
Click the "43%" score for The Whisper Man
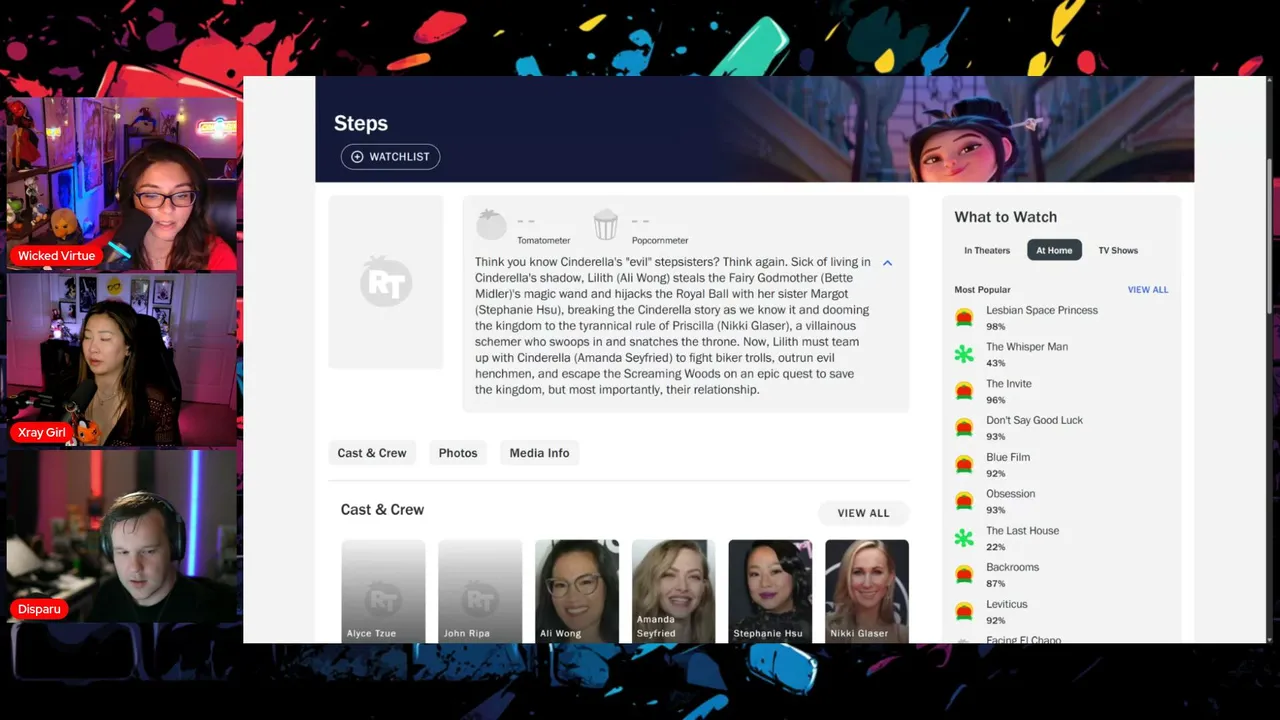(996, 364)
